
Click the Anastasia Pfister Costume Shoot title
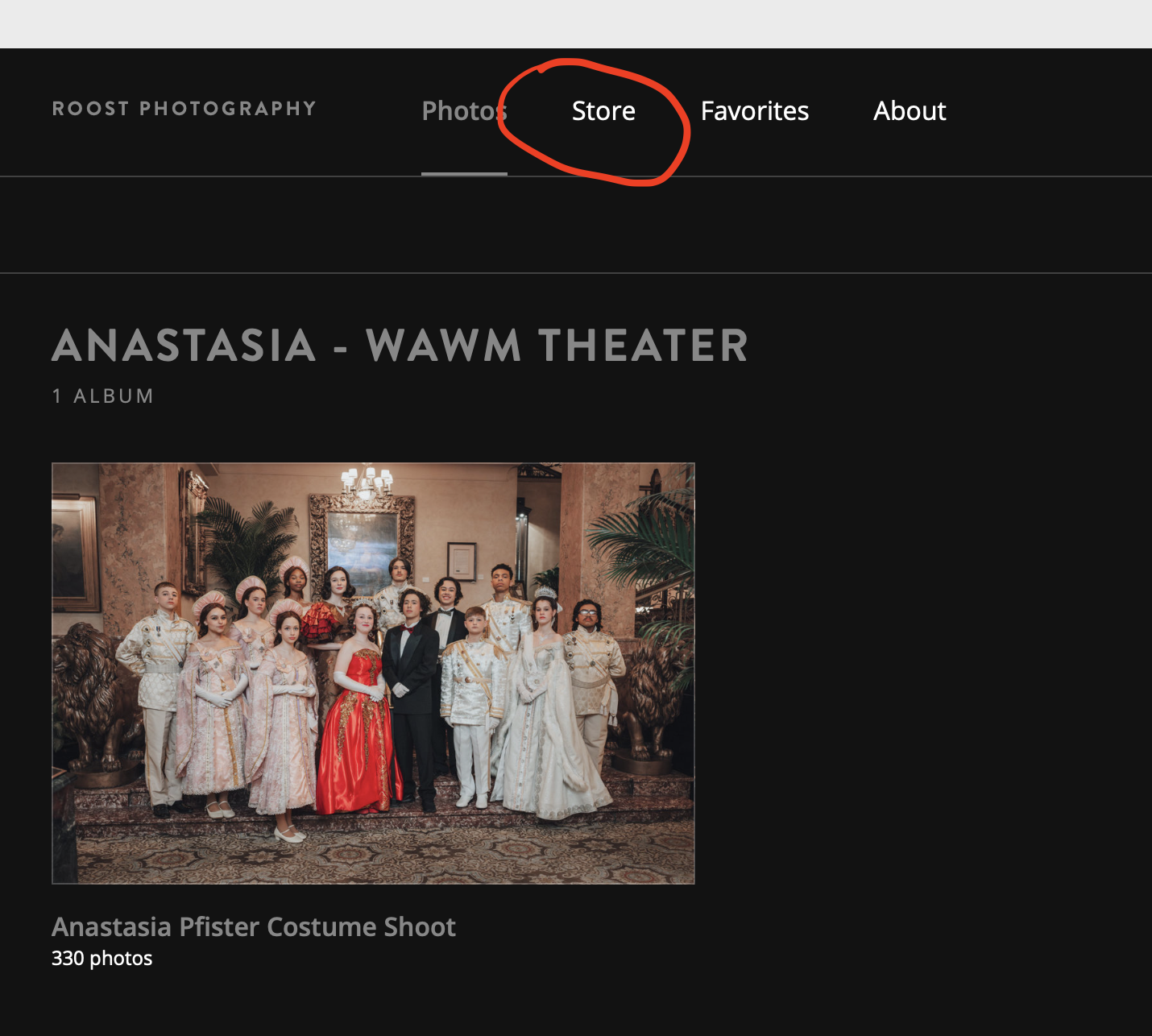point(254,927)
